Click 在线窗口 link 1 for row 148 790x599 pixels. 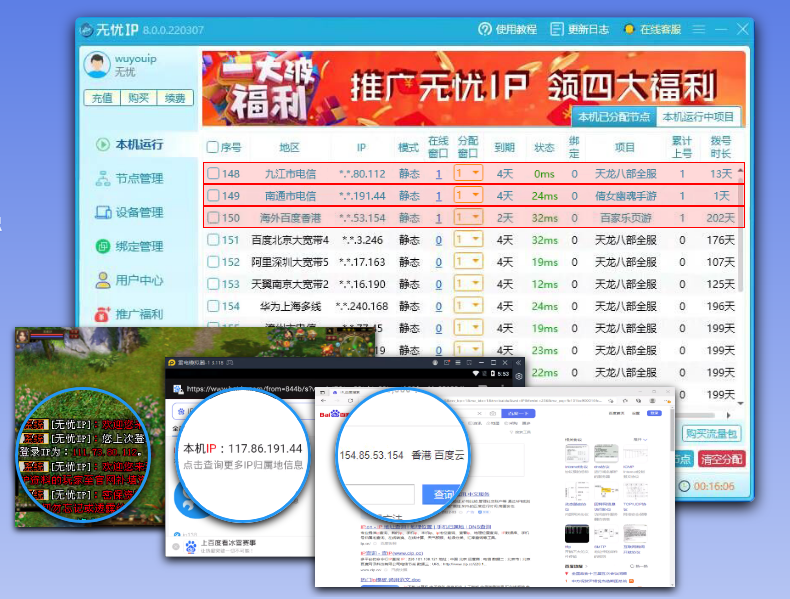click(x=439, y=174)
